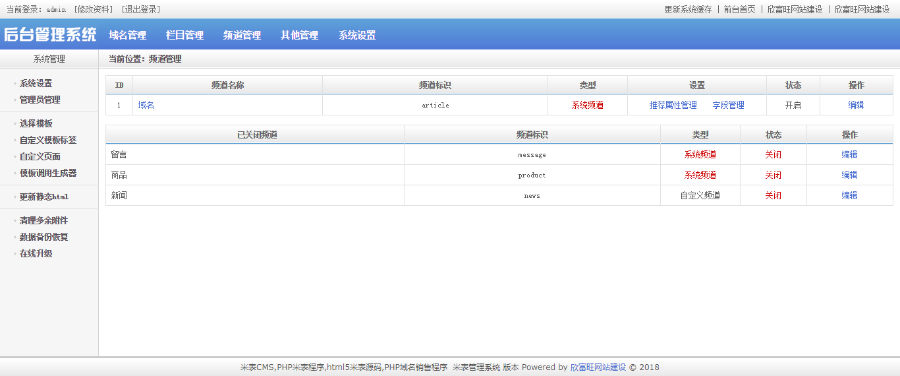Image resolution: width=900 pixels, height=376 pixels.
Task: Open 数据备份恢复 in the sidebar
Action: [44, 237]
